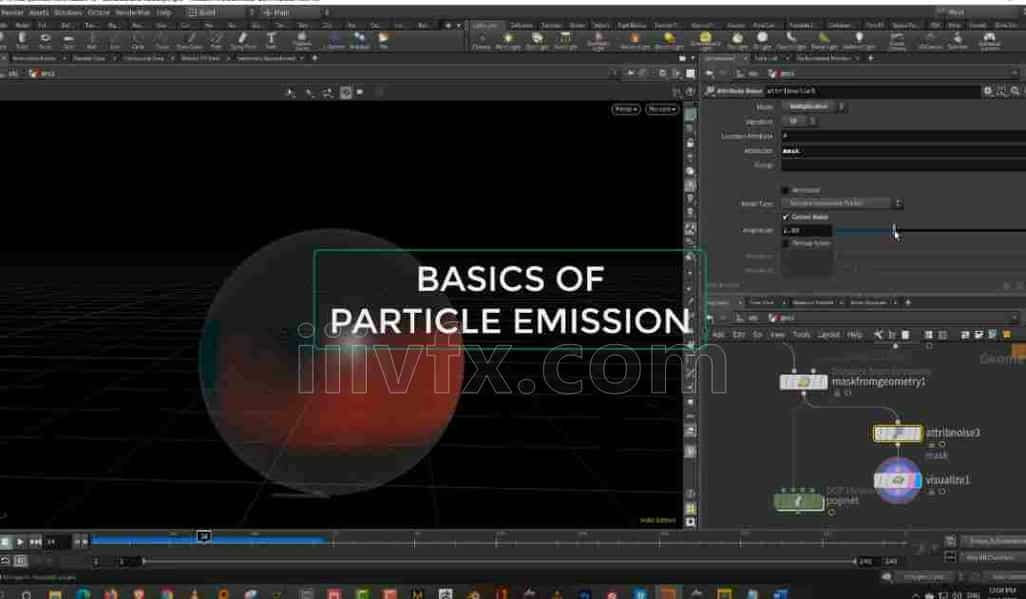Open the Main take dropdown
Image resolution: width=1026 pixels, height=599 pixels.
click(294, 12)
